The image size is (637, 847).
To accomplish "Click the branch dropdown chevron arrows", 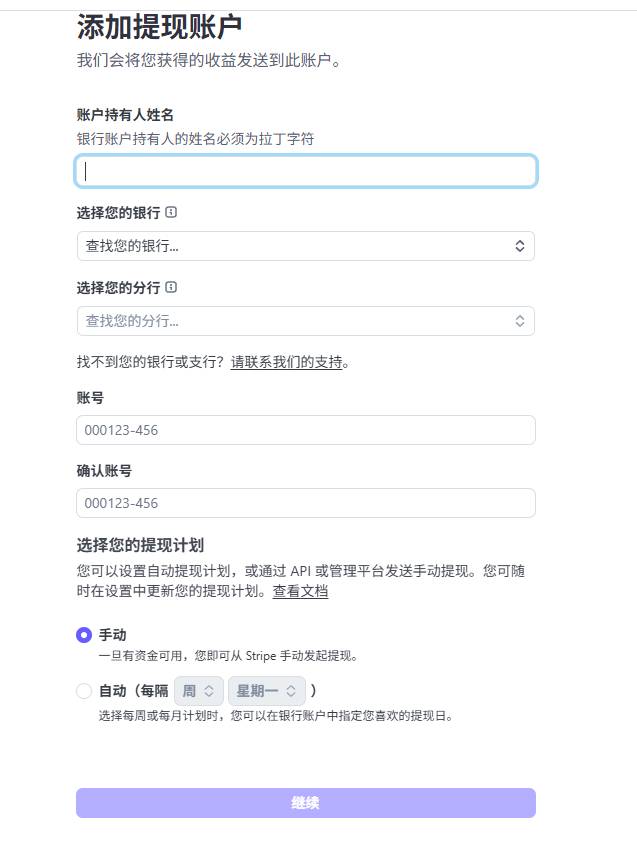I will (x=520, y=321).
